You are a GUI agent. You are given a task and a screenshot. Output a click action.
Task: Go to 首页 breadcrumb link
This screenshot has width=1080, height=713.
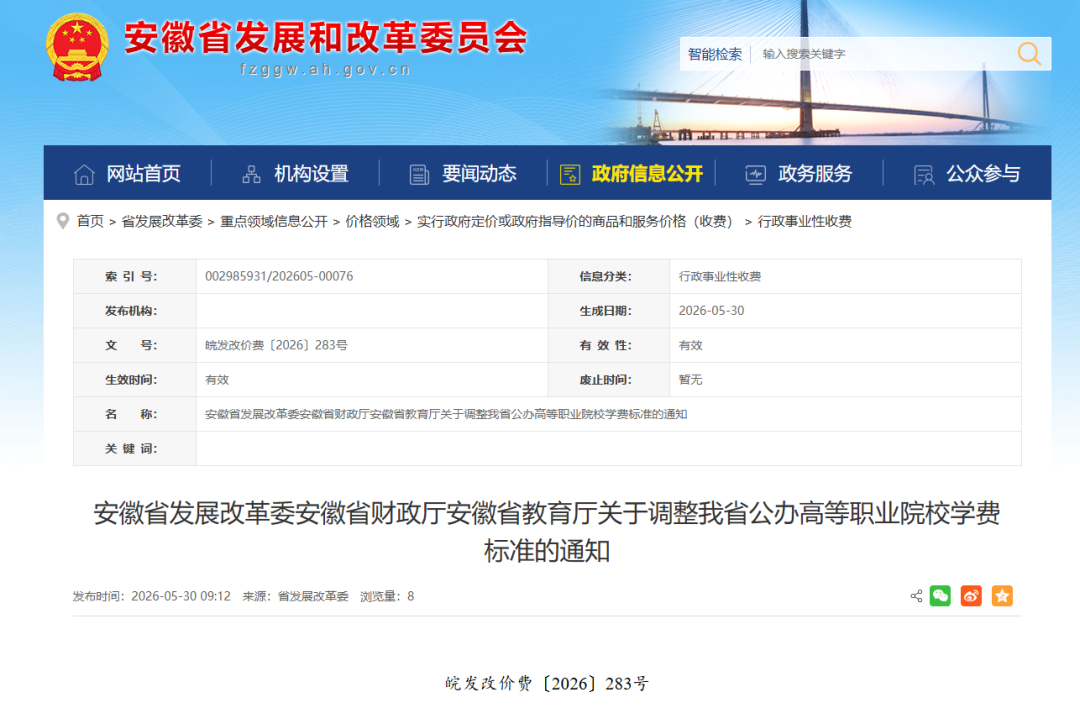tap(90, 221)
